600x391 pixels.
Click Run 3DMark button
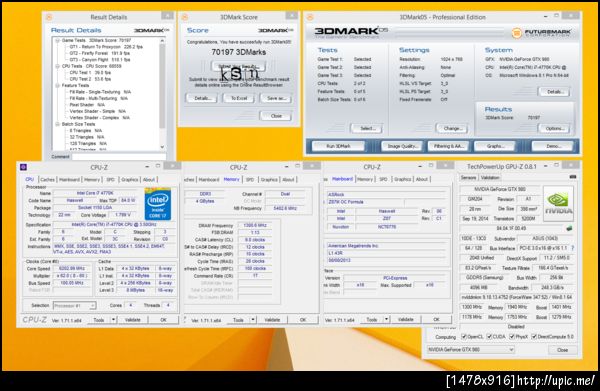[338, 146]
